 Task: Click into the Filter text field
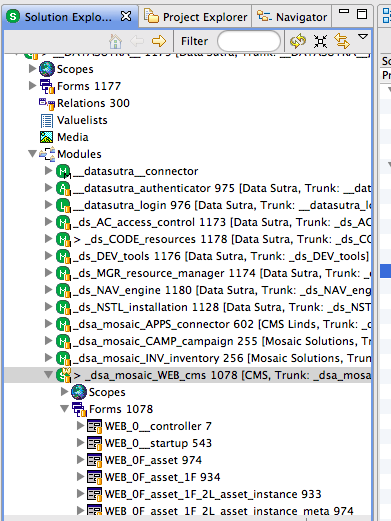[249, 41]
